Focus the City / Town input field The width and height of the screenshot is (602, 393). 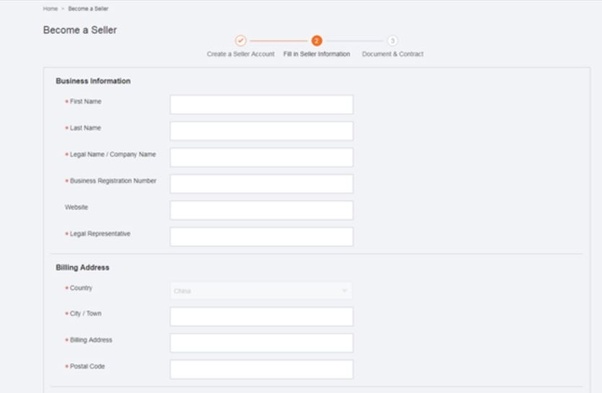(x=261, y=317)
